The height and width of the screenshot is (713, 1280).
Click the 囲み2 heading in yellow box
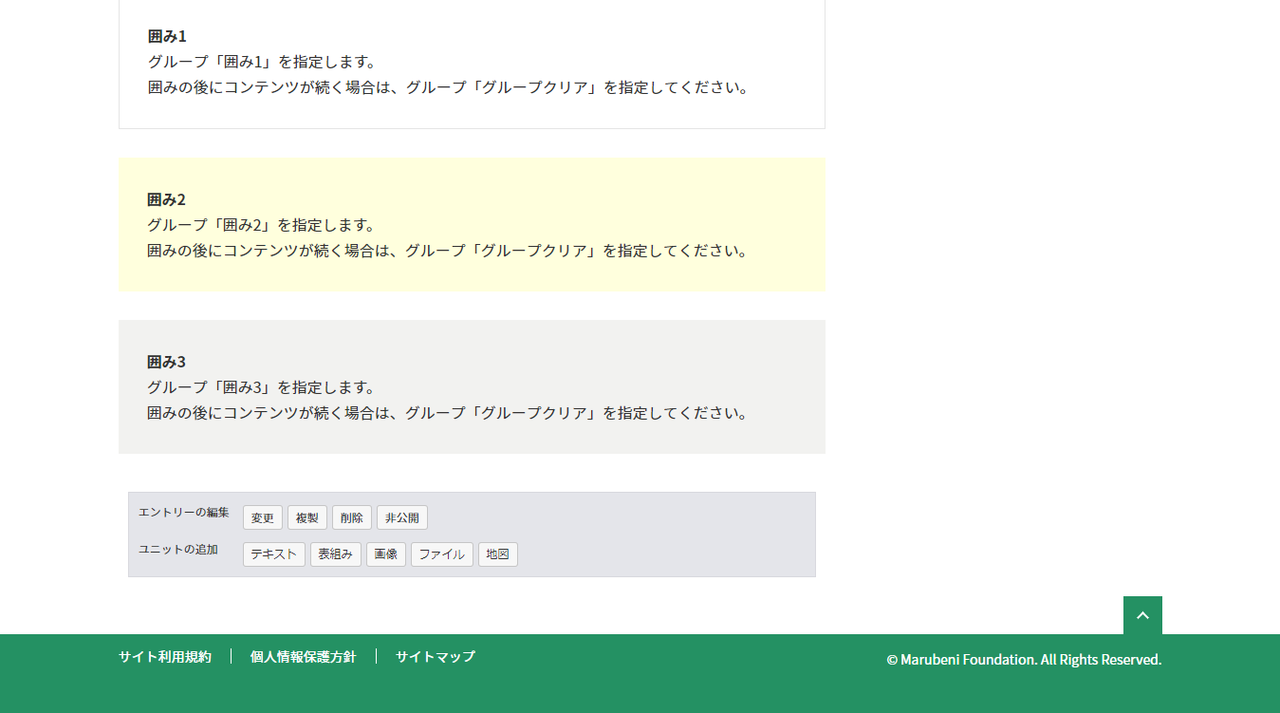pyautogui.click(x=166, y=199)
